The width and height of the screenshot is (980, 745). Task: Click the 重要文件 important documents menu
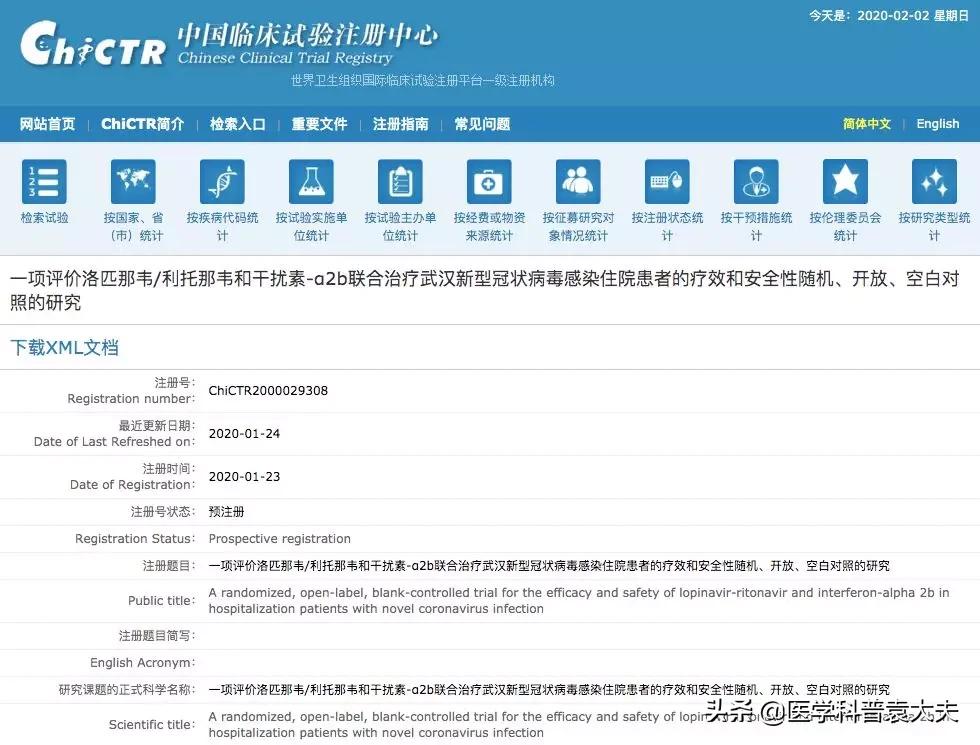coord(318,124)
